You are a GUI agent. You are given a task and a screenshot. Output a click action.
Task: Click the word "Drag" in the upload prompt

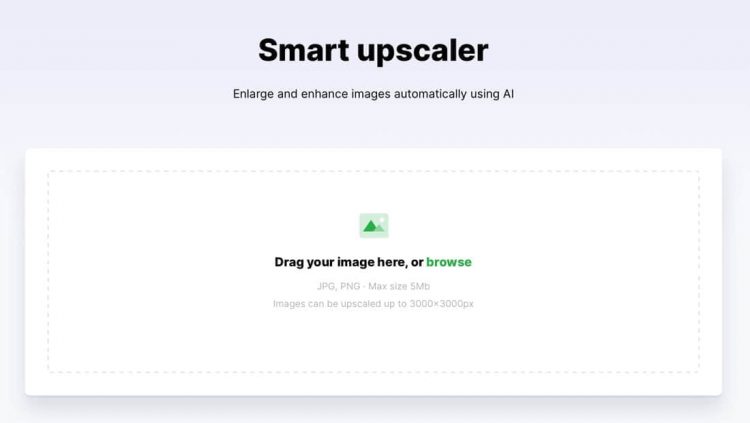tap(289, 262)
